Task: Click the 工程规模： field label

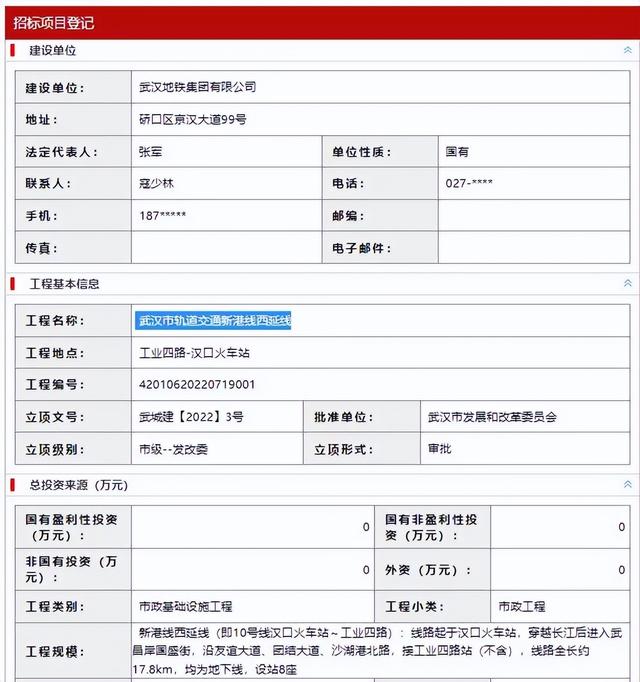Action: pyautogui.click(x=55, y=652)
